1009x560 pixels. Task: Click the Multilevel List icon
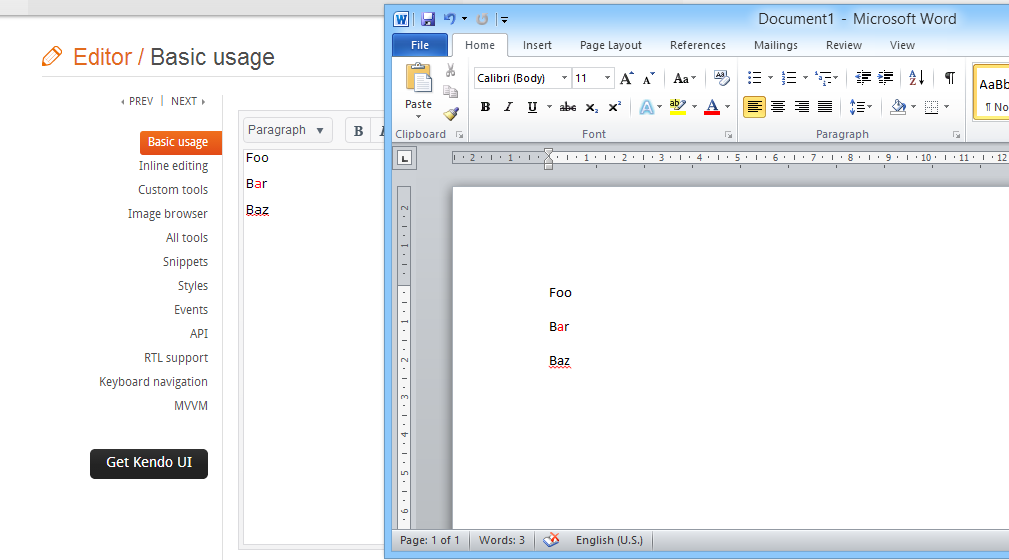pyautogui.click(x=823, y=78)
